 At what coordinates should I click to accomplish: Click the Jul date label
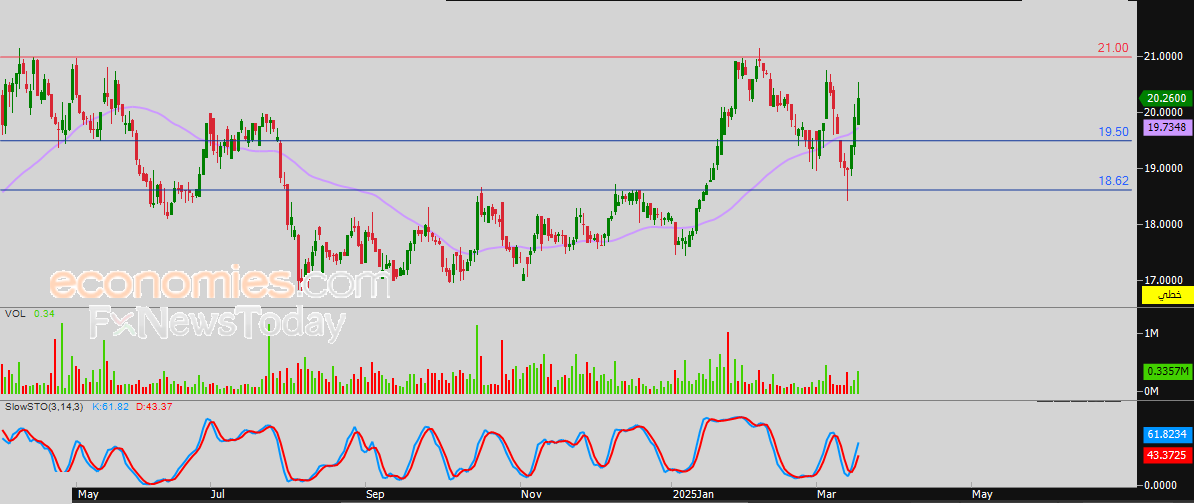(218, 496)
